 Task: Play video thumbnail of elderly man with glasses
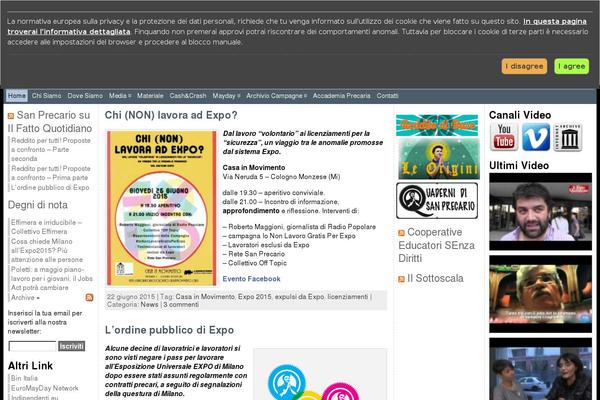coord(540,294)
